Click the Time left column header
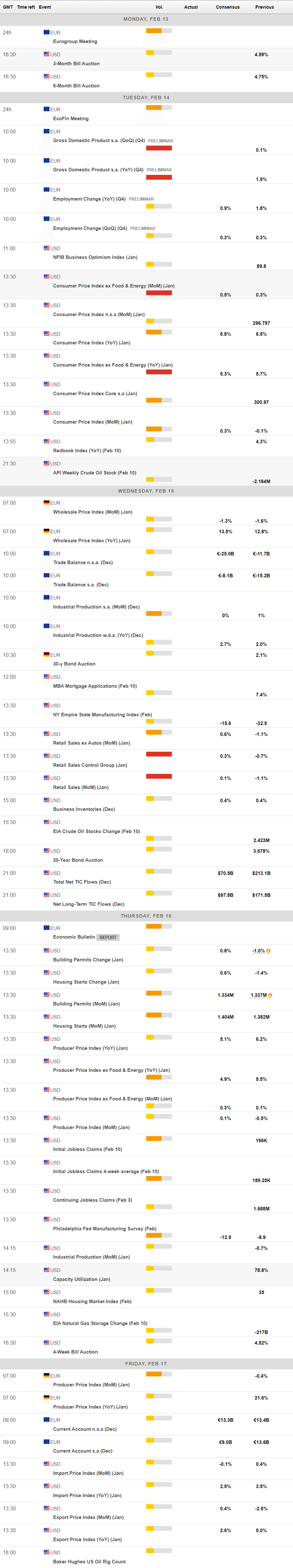This screenshot has width=293, height=1568. click(25, 7)
